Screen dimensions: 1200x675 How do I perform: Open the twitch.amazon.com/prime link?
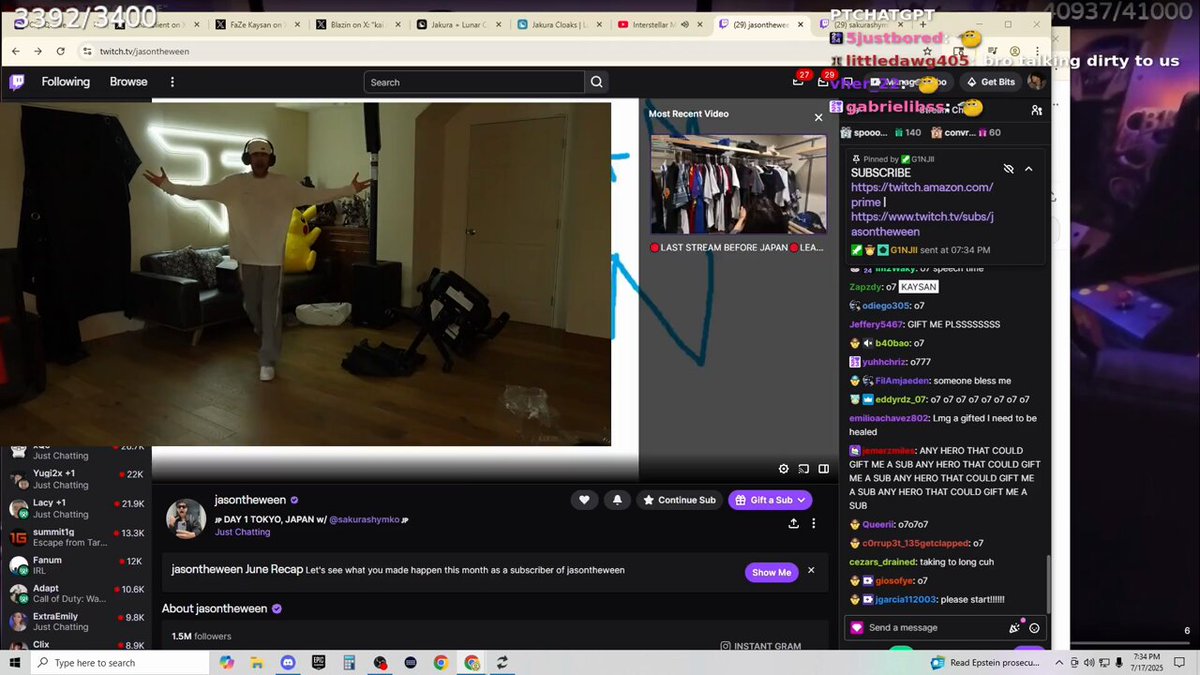[x=922, y=194]
